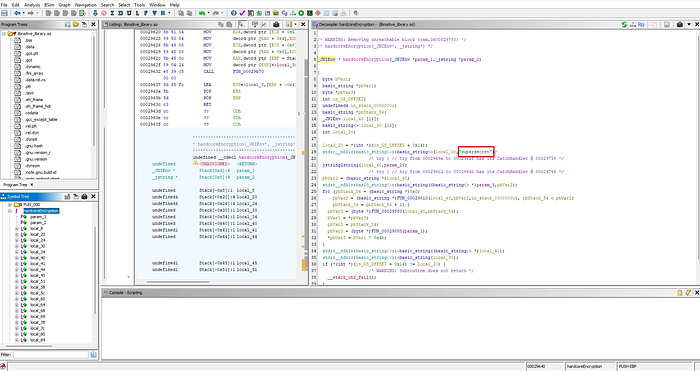Collapse libnative_library.so root node

pos(4,33)
